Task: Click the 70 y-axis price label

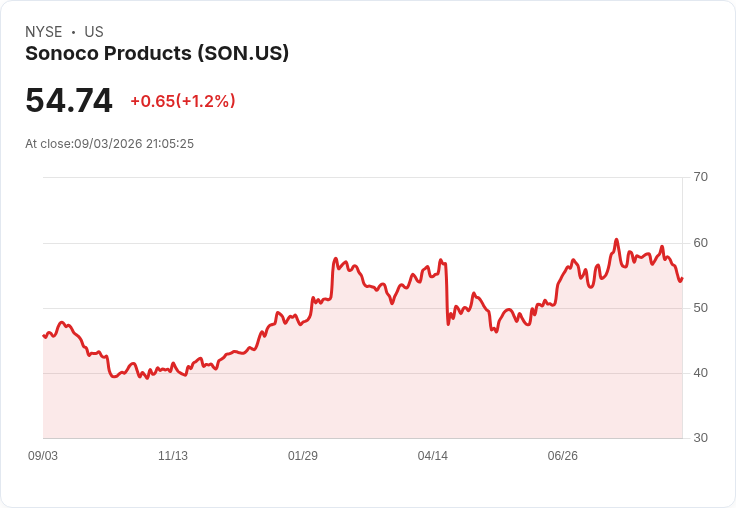Action: [700, 177]
